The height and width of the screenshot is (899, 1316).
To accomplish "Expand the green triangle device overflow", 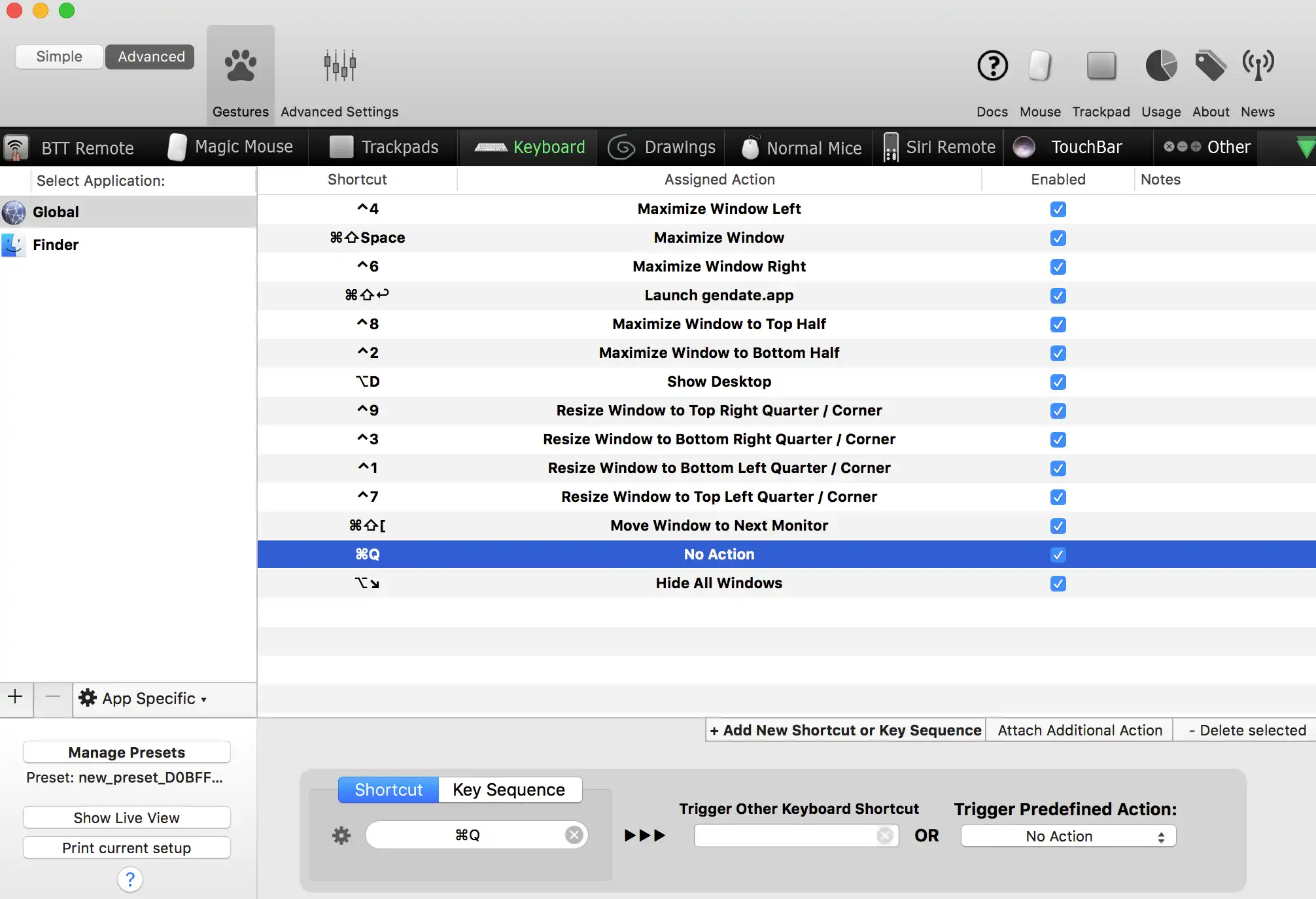I will pos(1304,147).
